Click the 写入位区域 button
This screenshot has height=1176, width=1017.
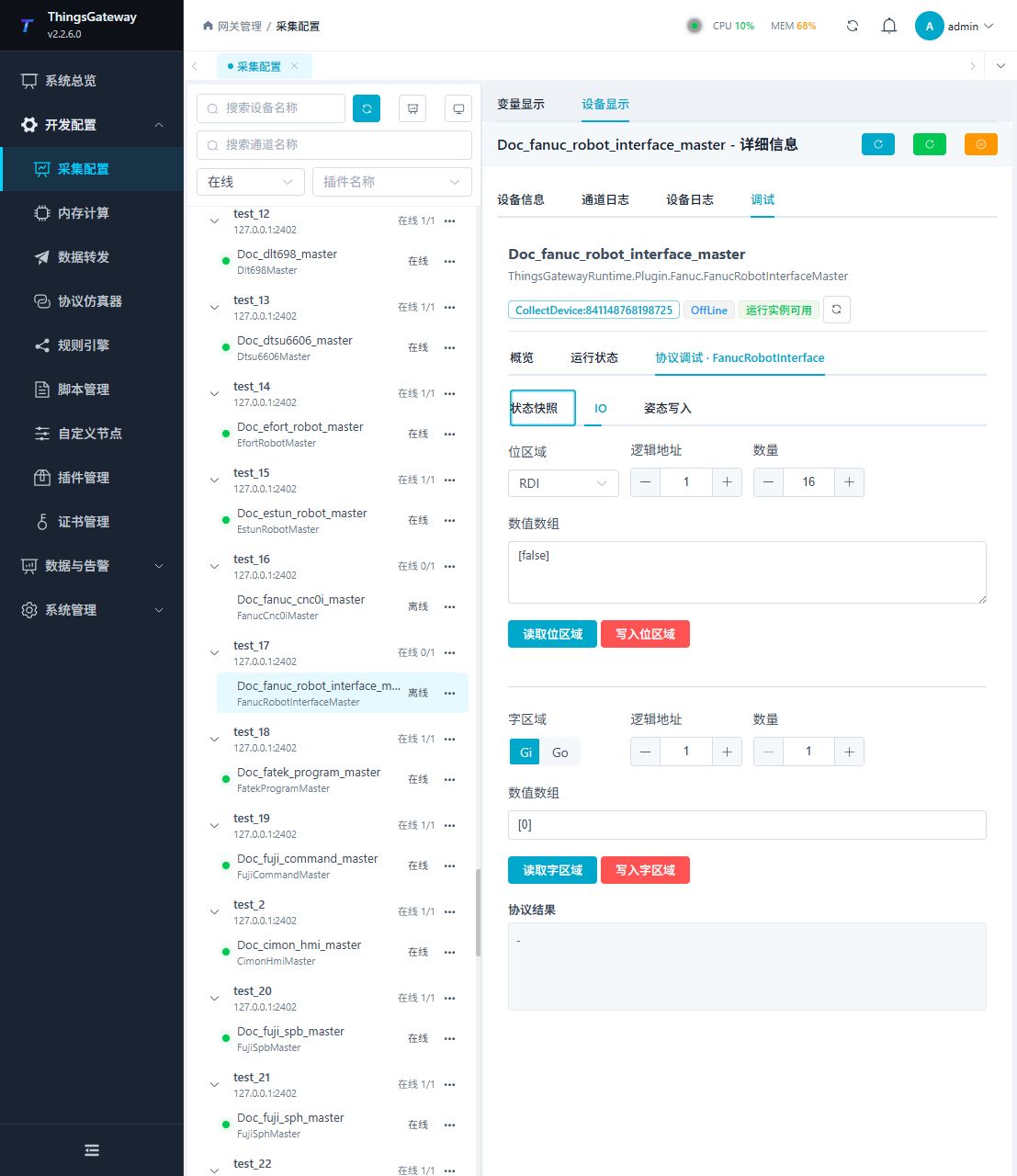pos(645,634)
